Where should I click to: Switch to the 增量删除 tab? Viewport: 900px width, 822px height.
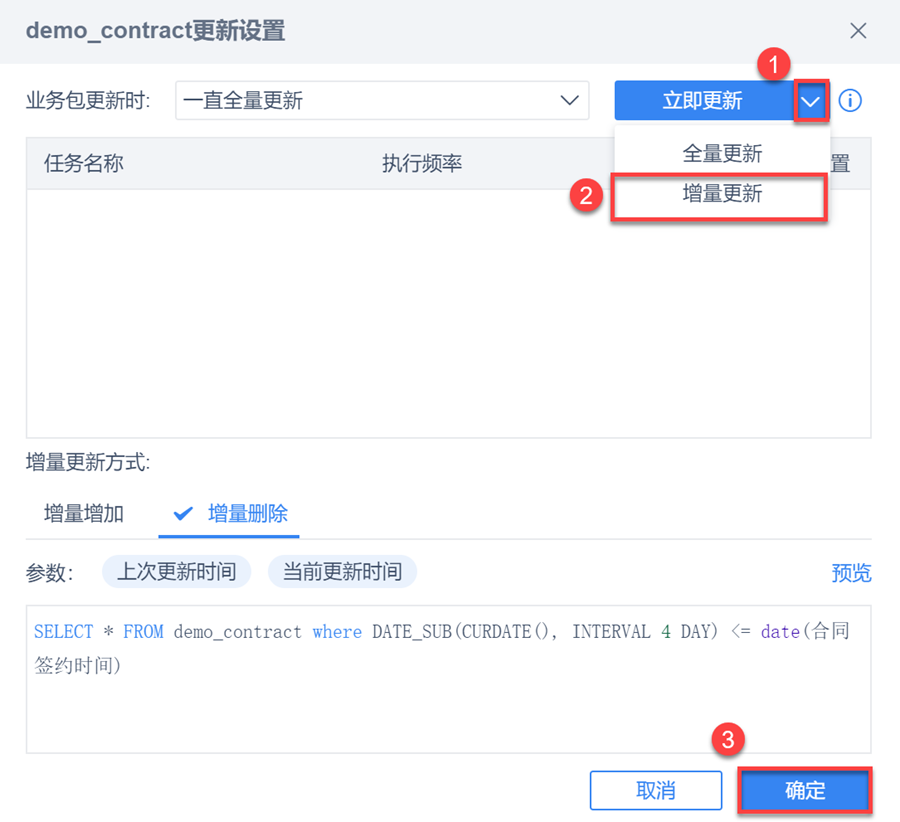pos(230,513)
